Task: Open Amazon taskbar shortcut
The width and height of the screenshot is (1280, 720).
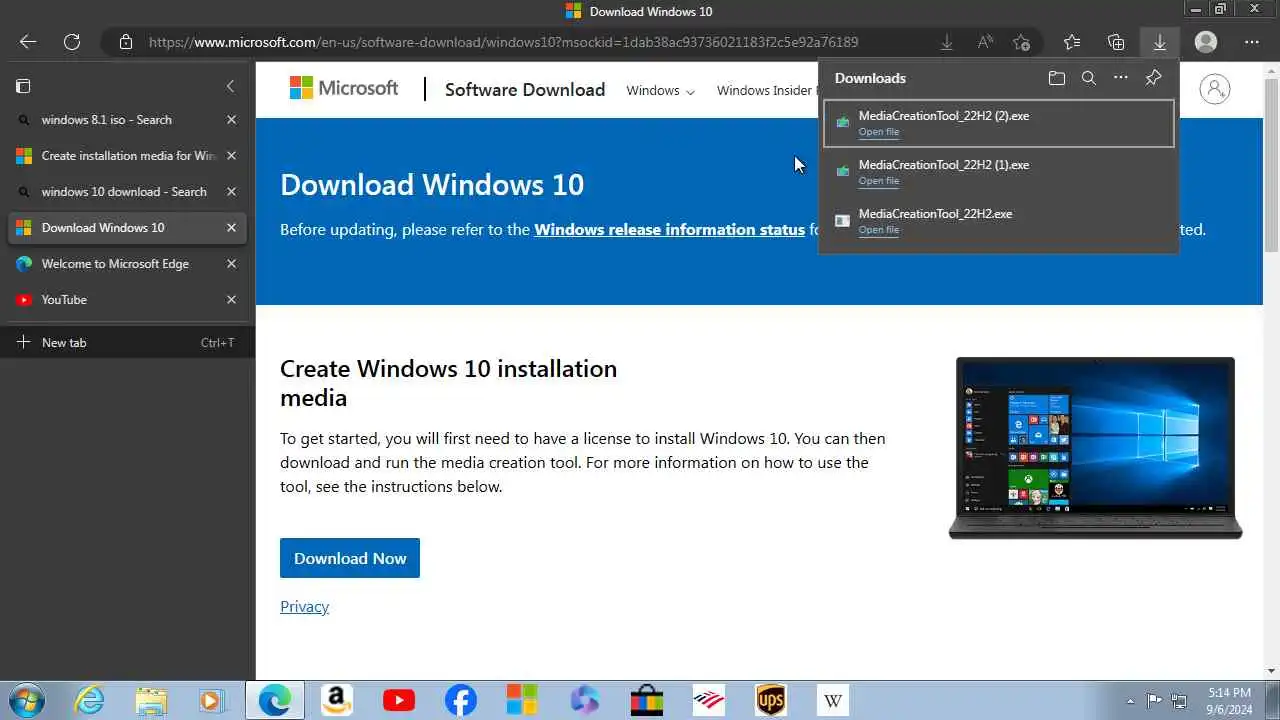Action: (x=336, y=700)
